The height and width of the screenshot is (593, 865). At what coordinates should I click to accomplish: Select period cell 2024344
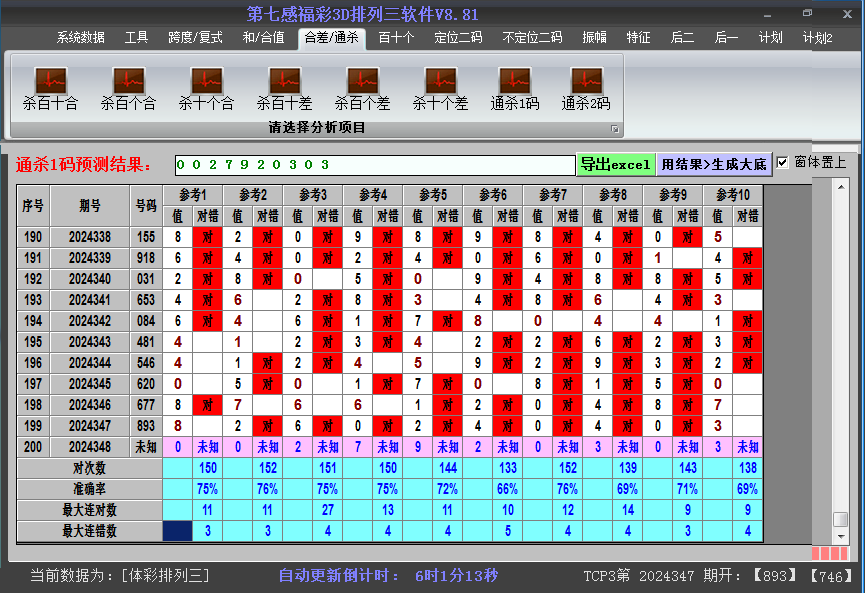coord(90,363)
